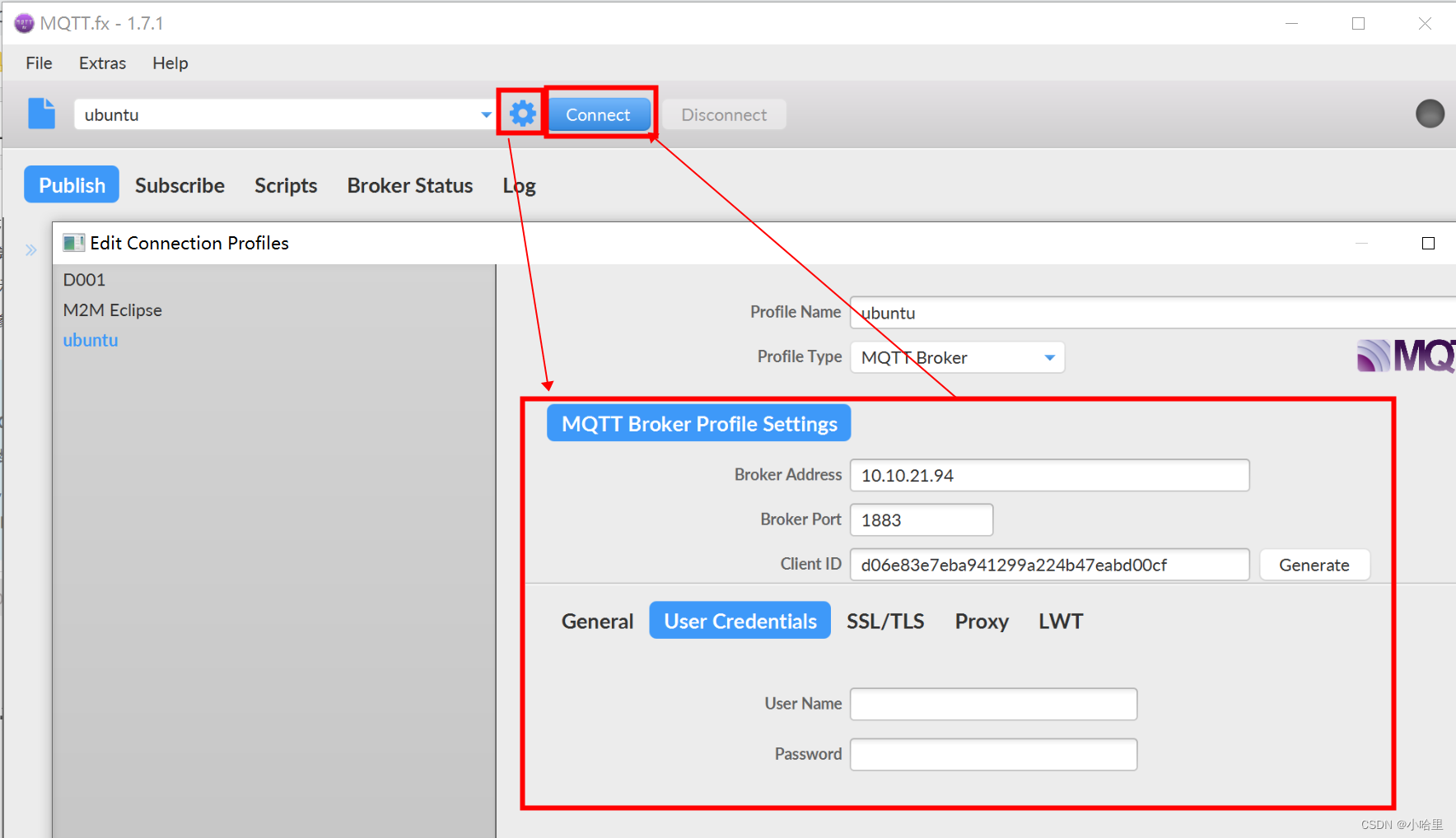Click the Edit Connection Profiles window icon

point(74,243)
